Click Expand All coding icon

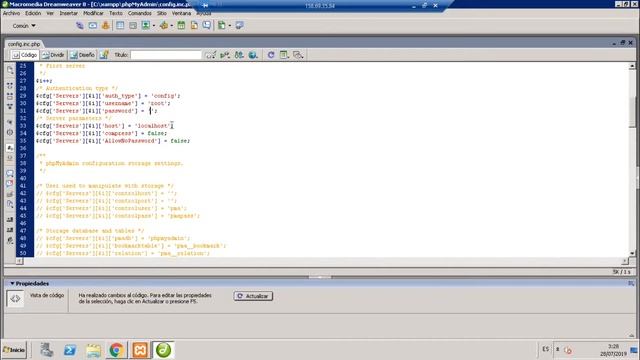tap(10, 107)
